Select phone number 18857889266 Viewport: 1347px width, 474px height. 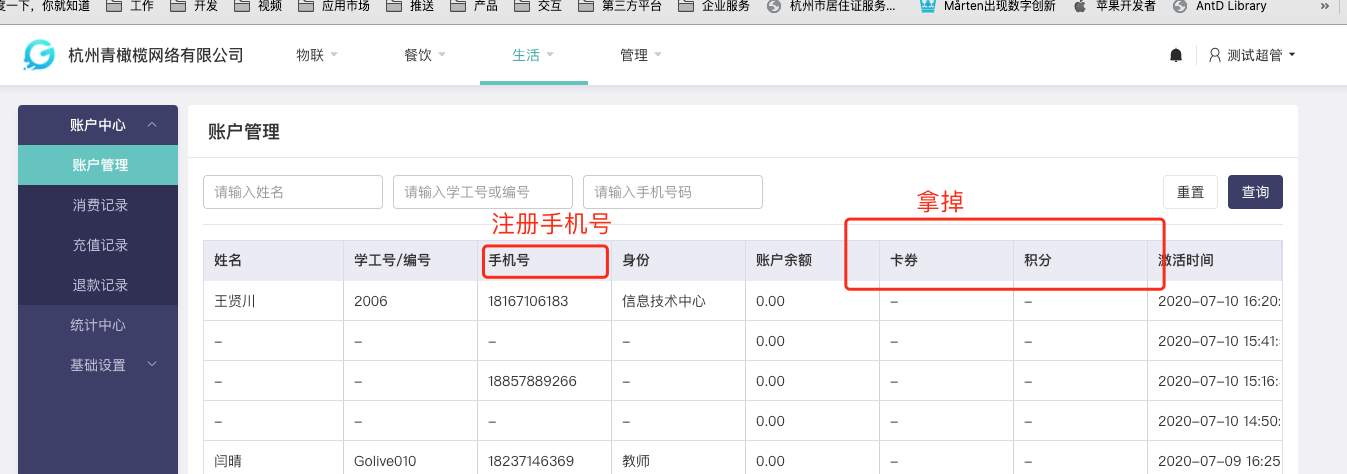(532, 381)
